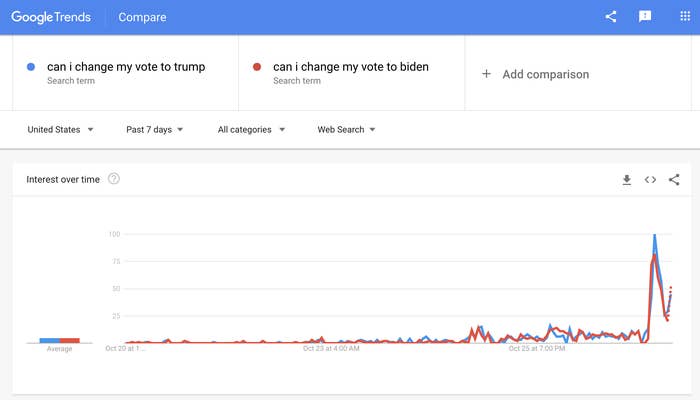Open the United States region dropdown
This screenshot has width=700, height=400.
(60, 129)
